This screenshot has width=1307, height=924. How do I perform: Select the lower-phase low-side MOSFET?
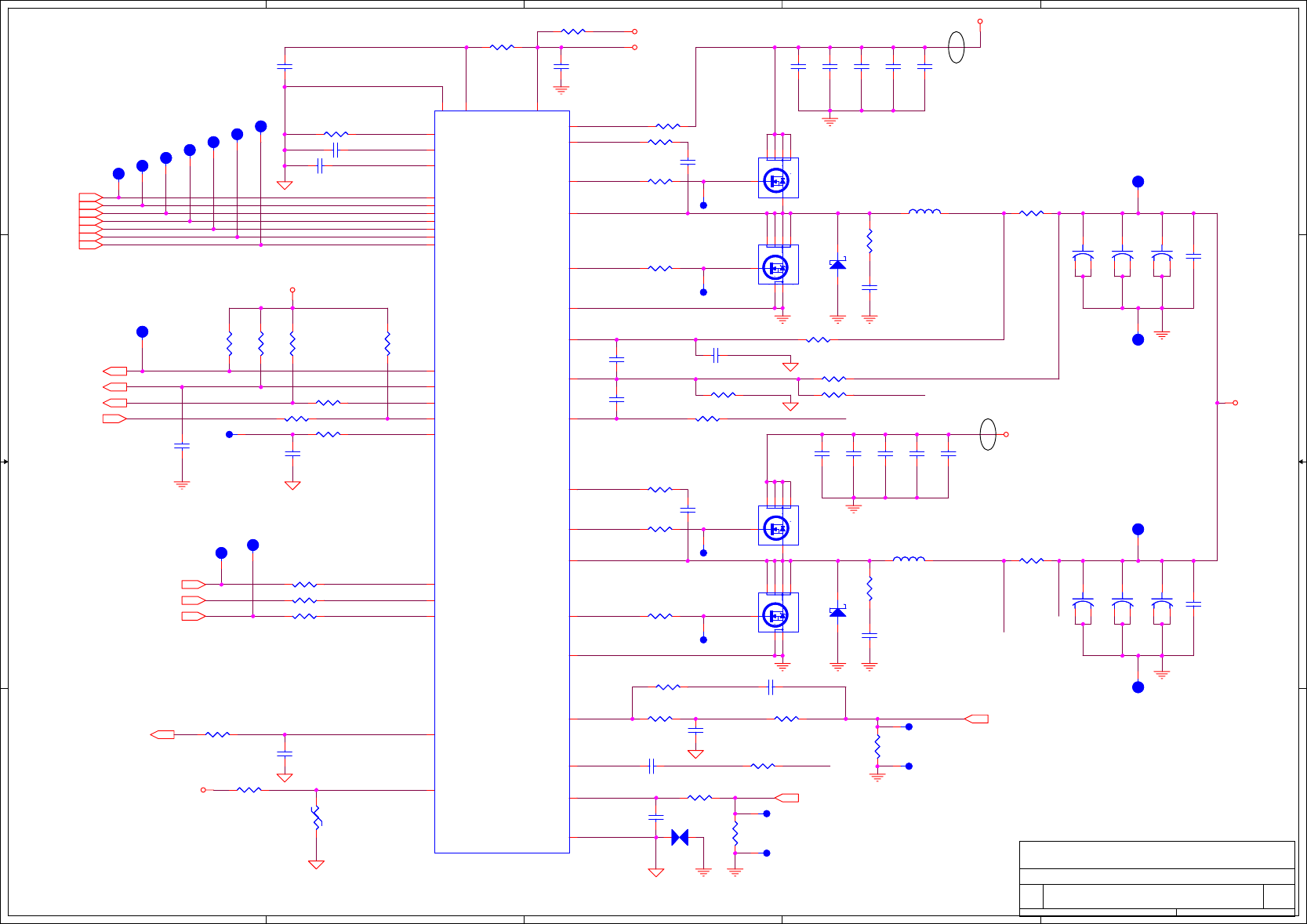point(778,613)
